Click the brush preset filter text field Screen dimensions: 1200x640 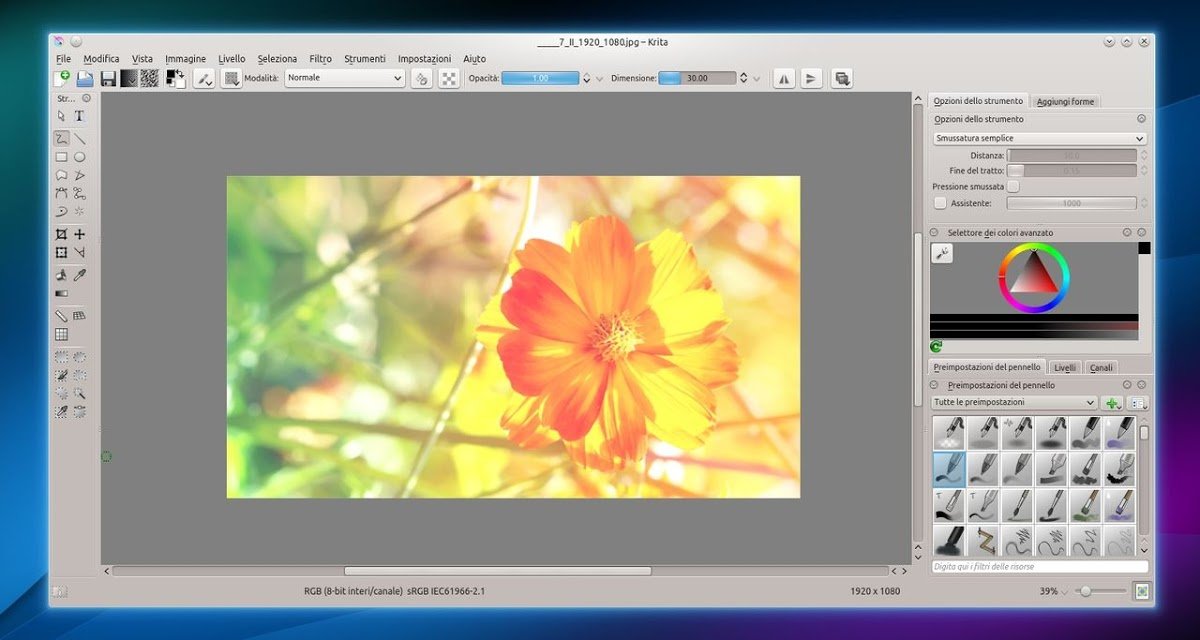[1039, 567]
